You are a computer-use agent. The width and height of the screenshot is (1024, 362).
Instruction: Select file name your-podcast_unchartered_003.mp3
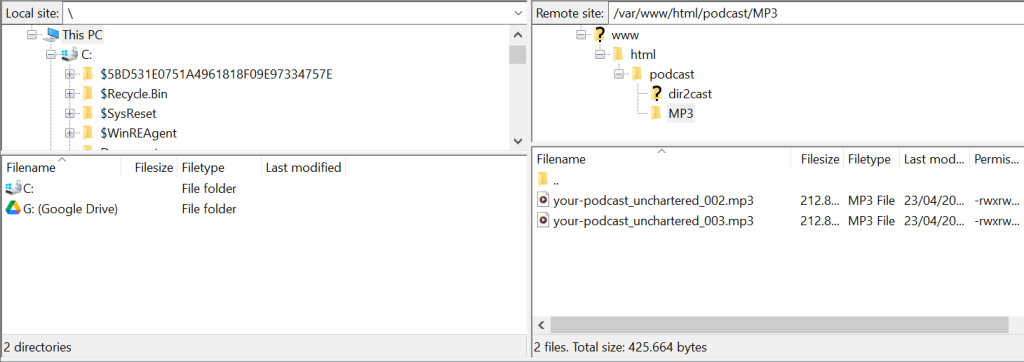(x=653, y=221)
